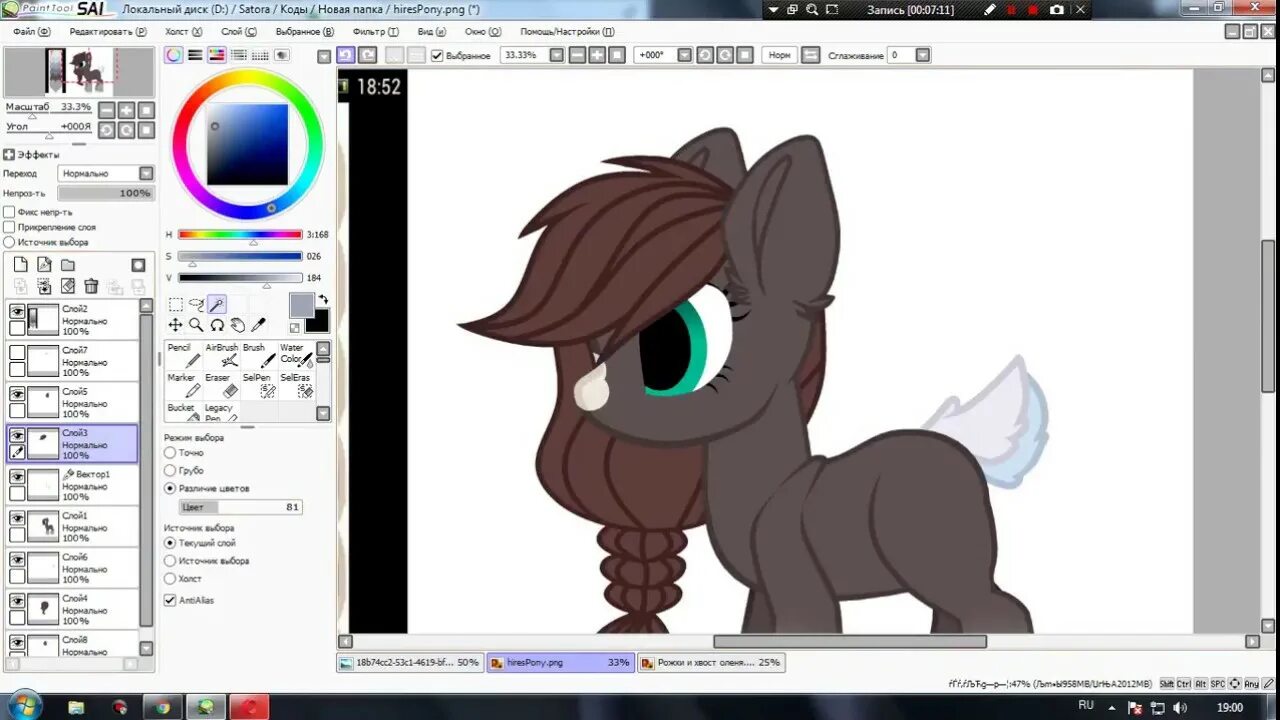
Task: Select layer Слой1 in layer list
Action: [x=73, y=526]
